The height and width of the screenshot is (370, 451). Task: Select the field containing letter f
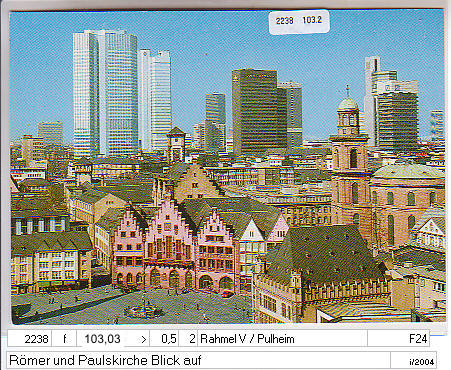tap(64, 339)
